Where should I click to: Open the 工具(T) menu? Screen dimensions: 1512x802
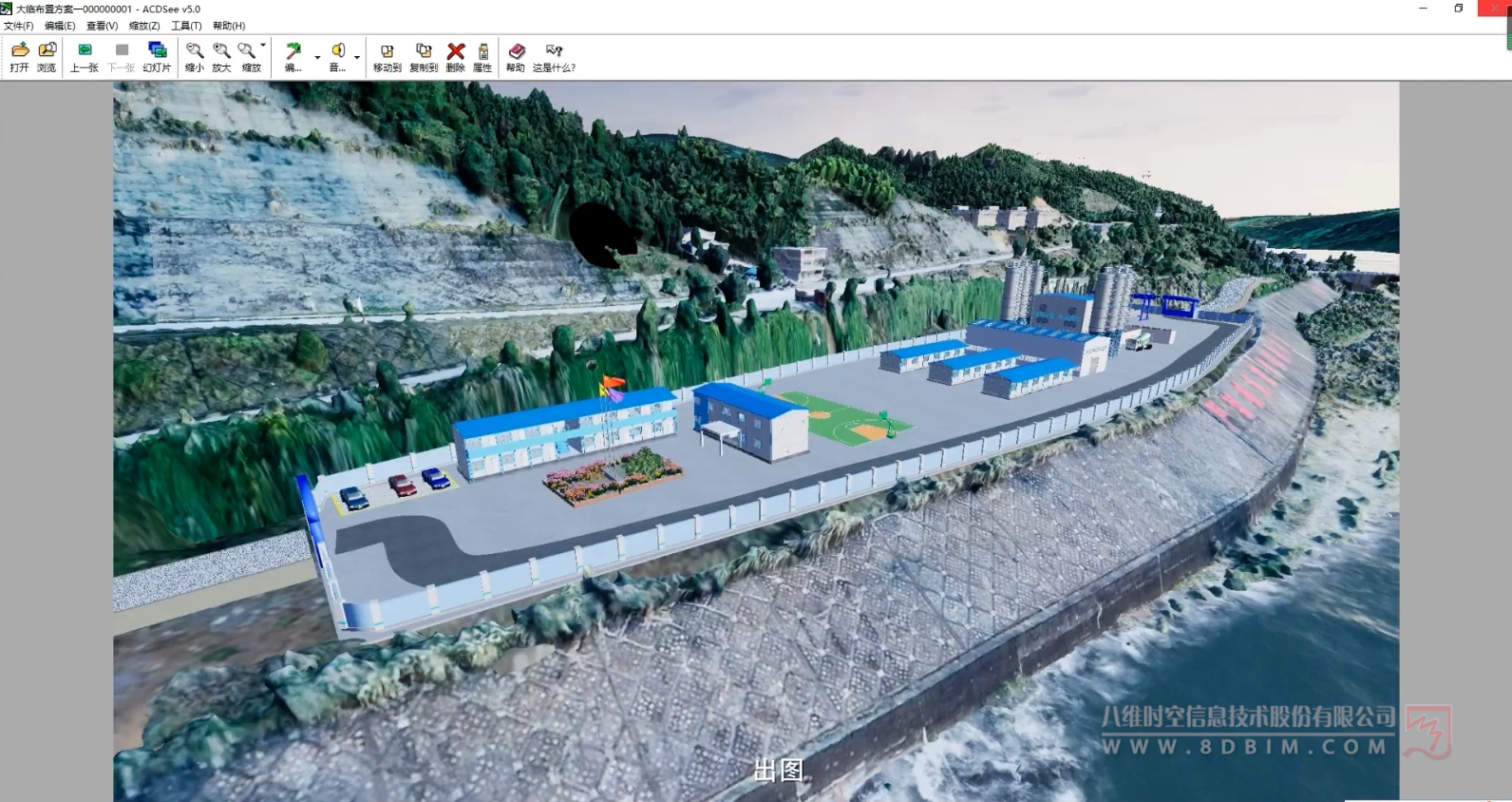point(186,26)
